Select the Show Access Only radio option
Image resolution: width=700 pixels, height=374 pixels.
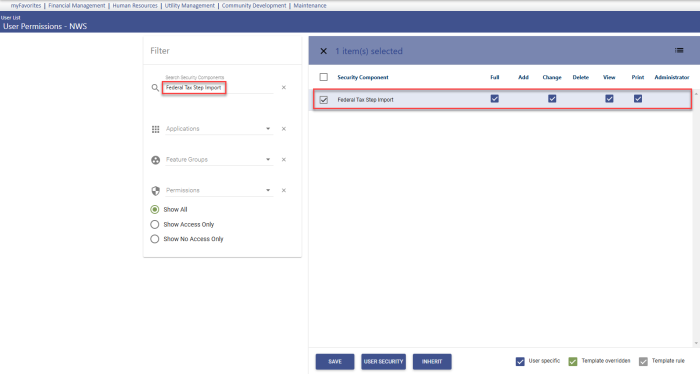coord(154,224)
